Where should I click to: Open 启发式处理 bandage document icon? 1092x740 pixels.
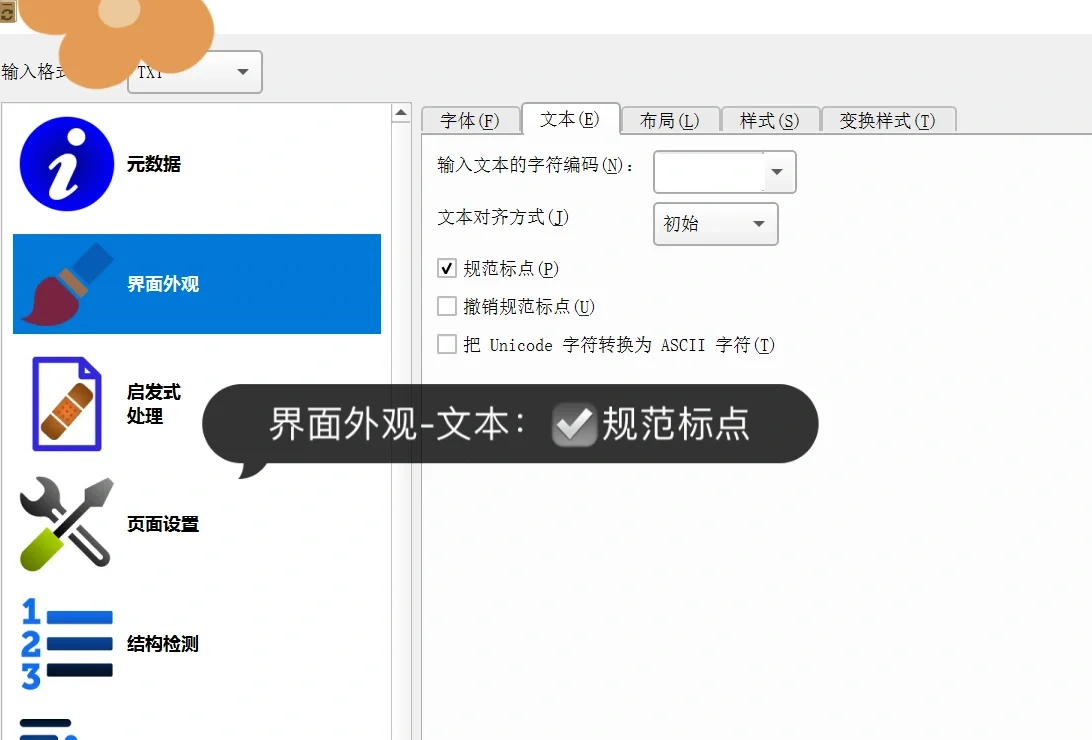[67, 404]
